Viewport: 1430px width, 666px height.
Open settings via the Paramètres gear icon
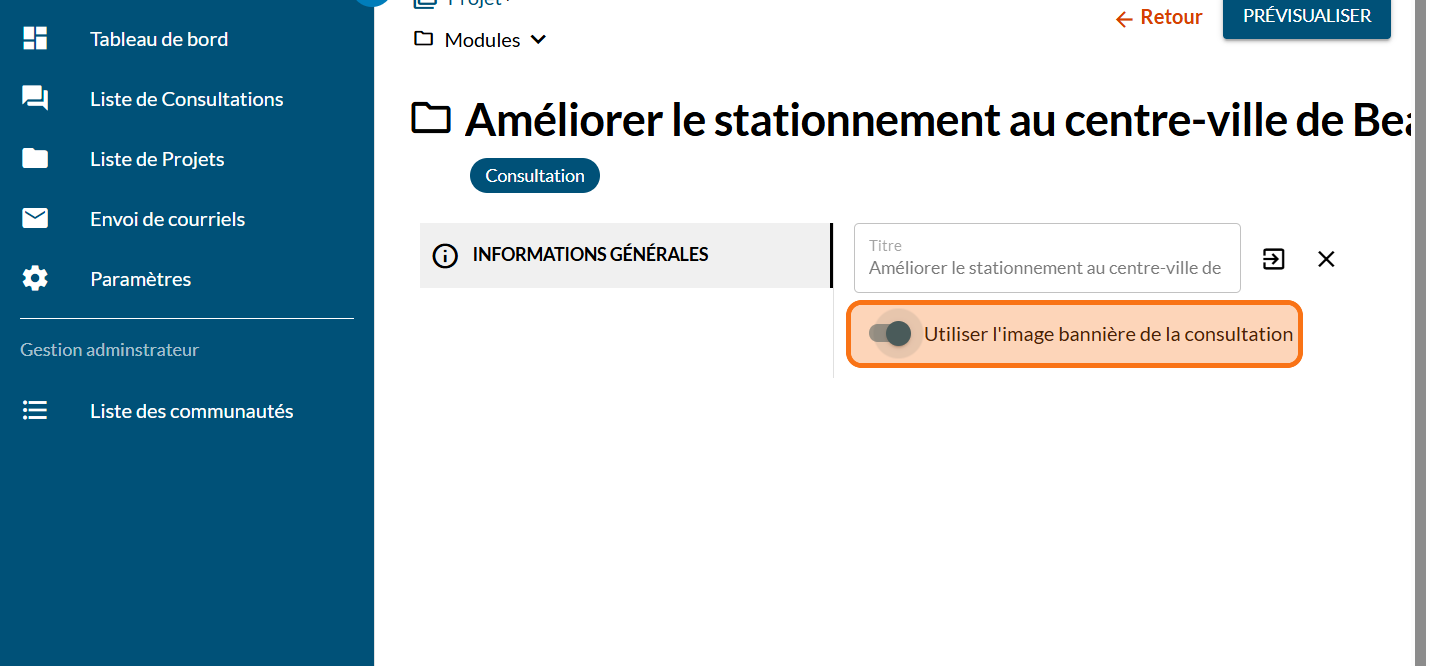tap(35, 278)
